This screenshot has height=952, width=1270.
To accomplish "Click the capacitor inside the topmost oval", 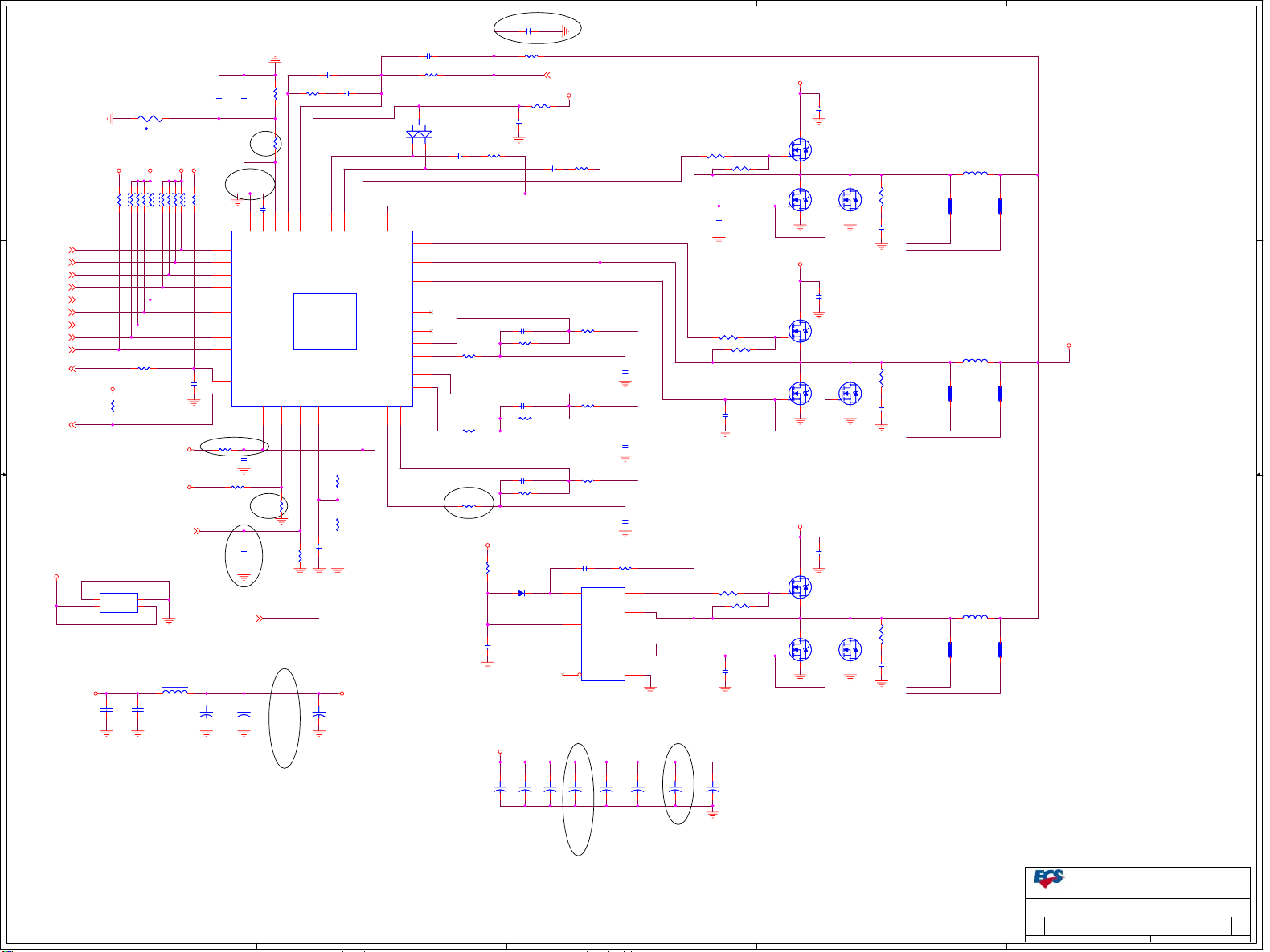I will coord(529,31).
